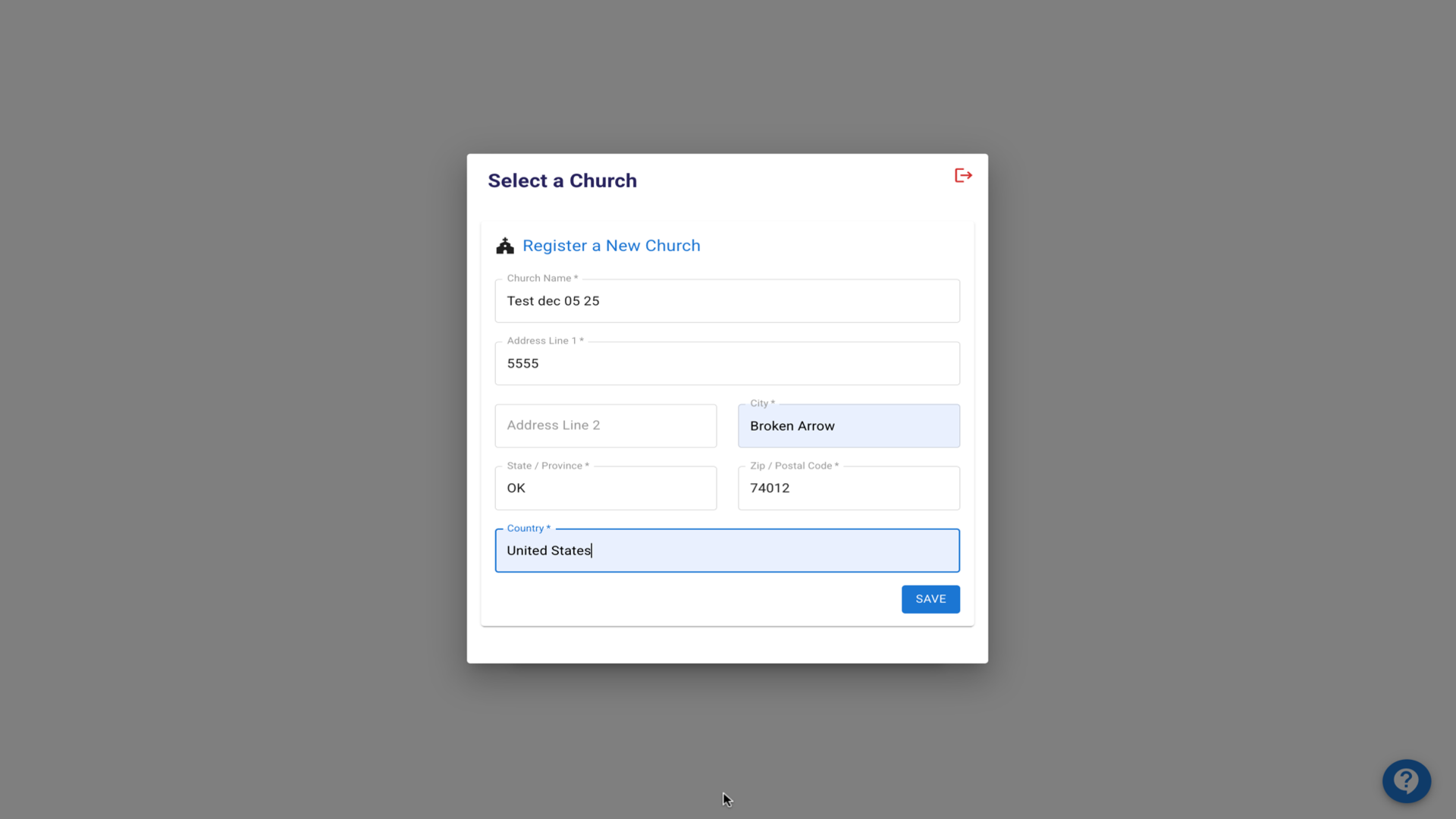The height and width of the screenshot is (819, 1456).
Task: Open the help question mark bubble
Action: click(x=1406, y=780)
